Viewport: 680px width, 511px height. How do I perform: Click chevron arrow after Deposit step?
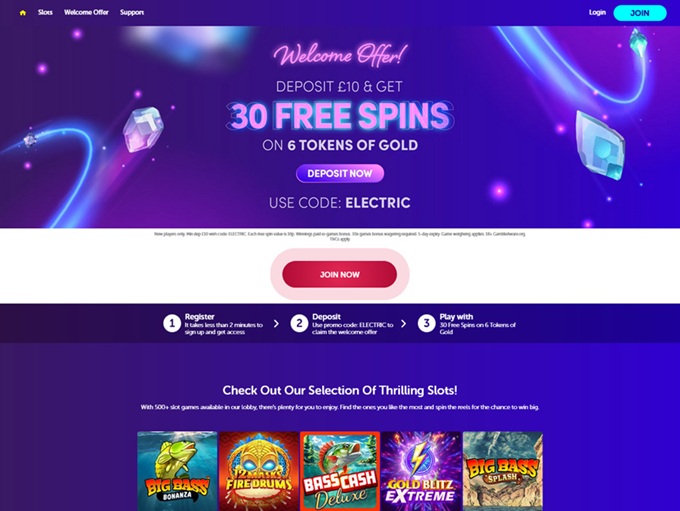coord(403,324)
